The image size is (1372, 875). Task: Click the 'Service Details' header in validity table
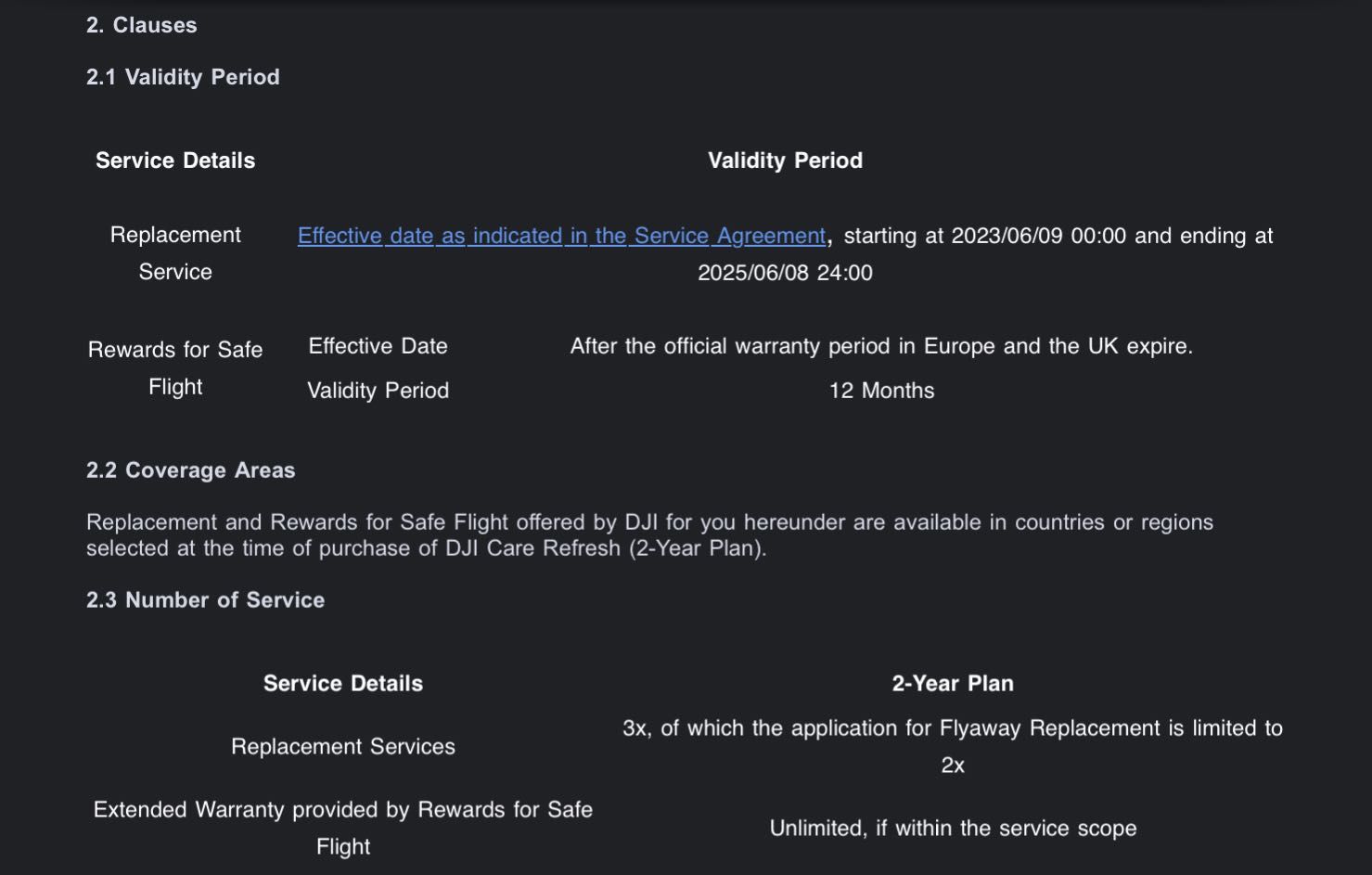pos(175,161)
